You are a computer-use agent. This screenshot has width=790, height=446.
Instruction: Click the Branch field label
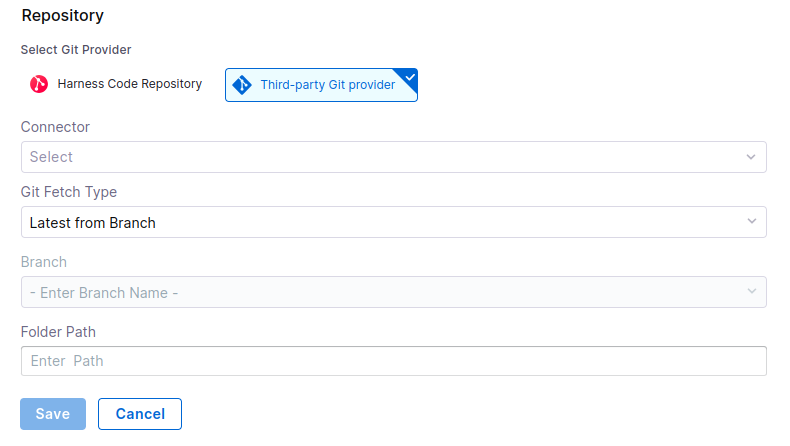[x=44, y=262]
